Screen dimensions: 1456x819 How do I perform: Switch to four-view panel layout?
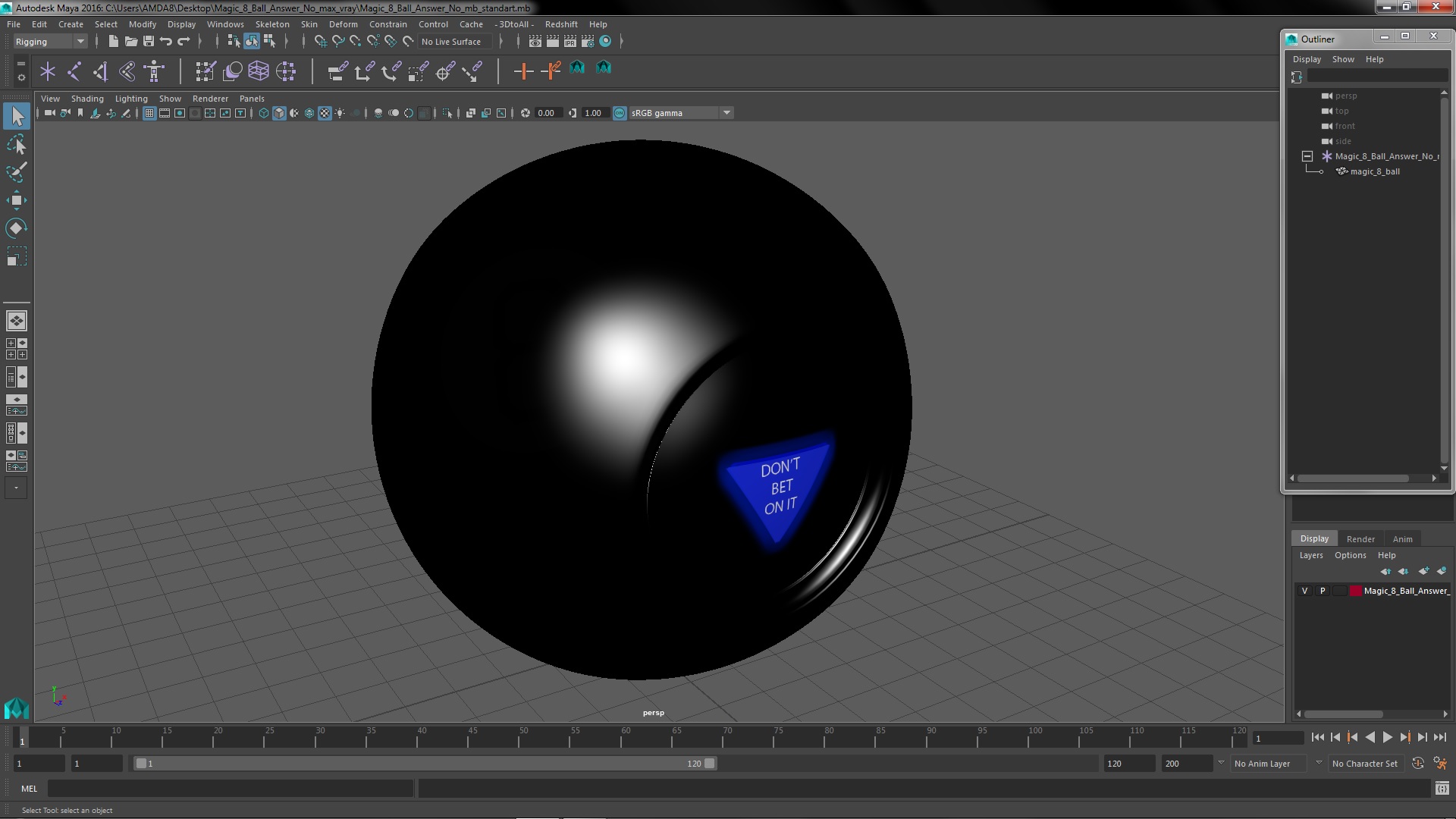pyautogui.click(x=17, y=349)
